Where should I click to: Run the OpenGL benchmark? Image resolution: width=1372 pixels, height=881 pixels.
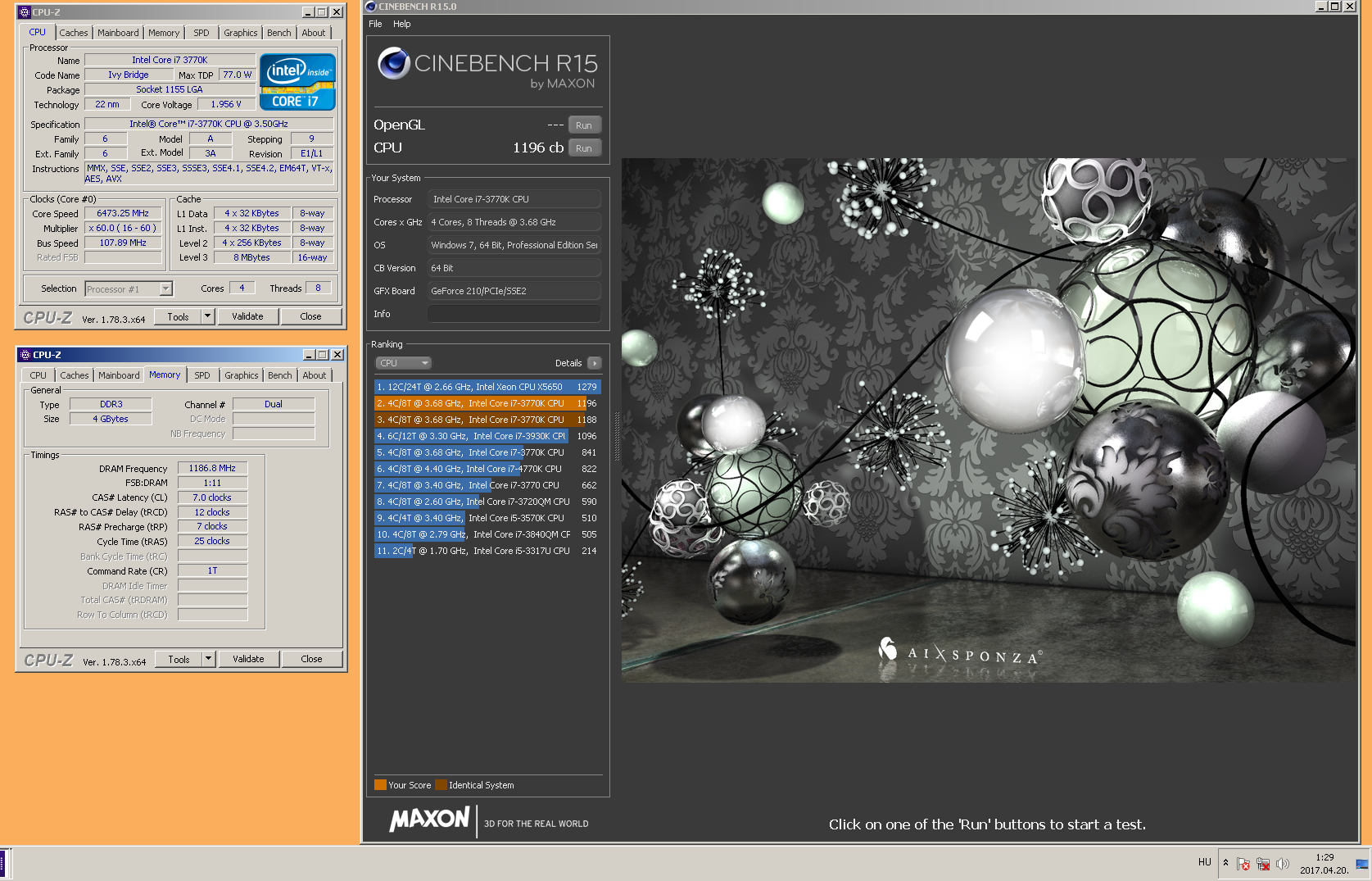click(584, 125)
